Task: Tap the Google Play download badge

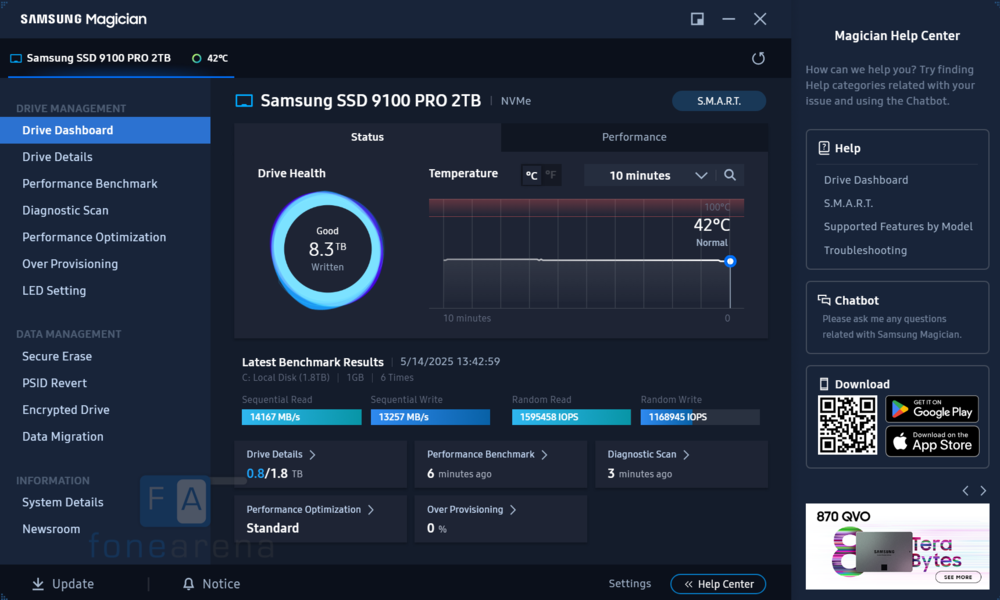Action: click(932, 408)
